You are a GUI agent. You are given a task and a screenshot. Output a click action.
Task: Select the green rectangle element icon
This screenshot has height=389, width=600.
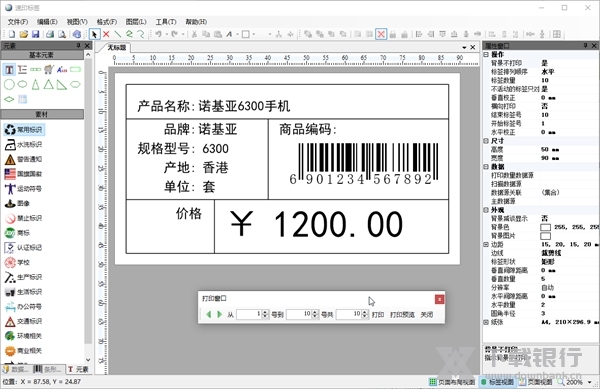[76, 70]
